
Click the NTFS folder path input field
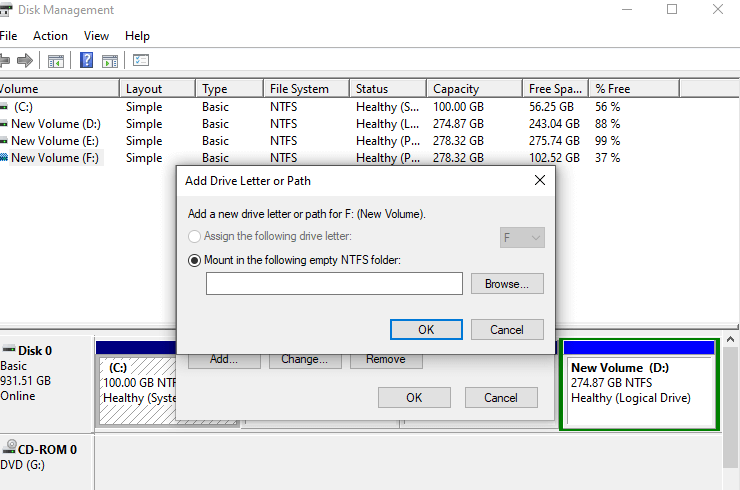[x=334, y=283]
